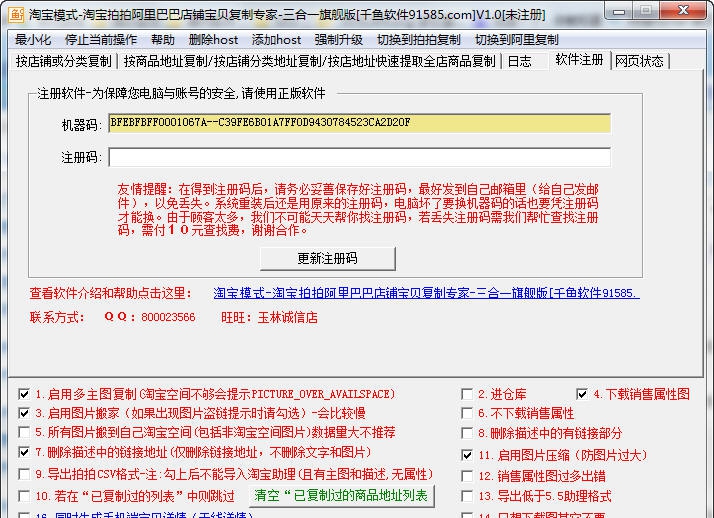
Task: Enable option 12 销售属性图过多出错
Action: pyautogui.click(x=467, y=476)
